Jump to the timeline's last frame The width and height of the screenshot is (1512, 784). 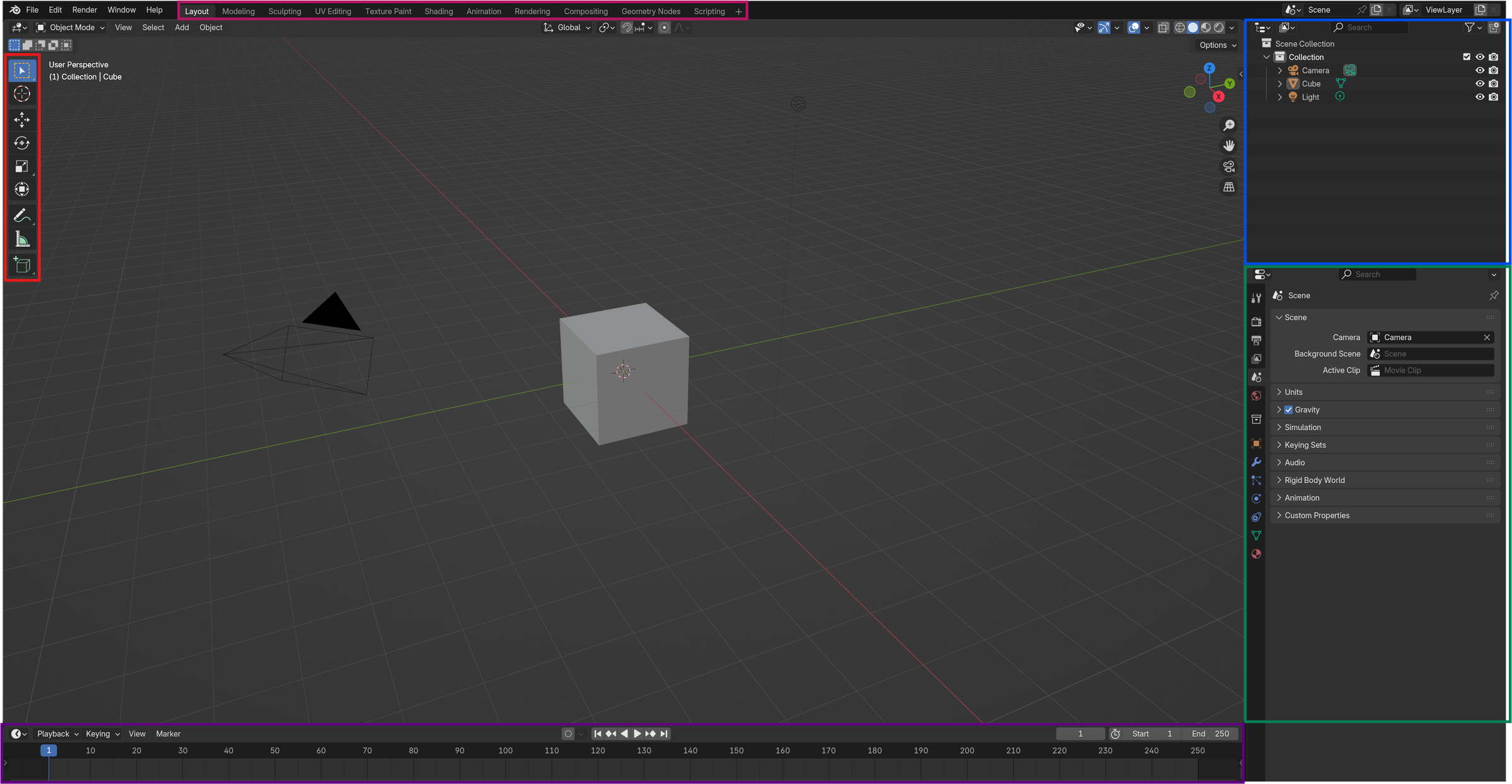click(664, 734)
